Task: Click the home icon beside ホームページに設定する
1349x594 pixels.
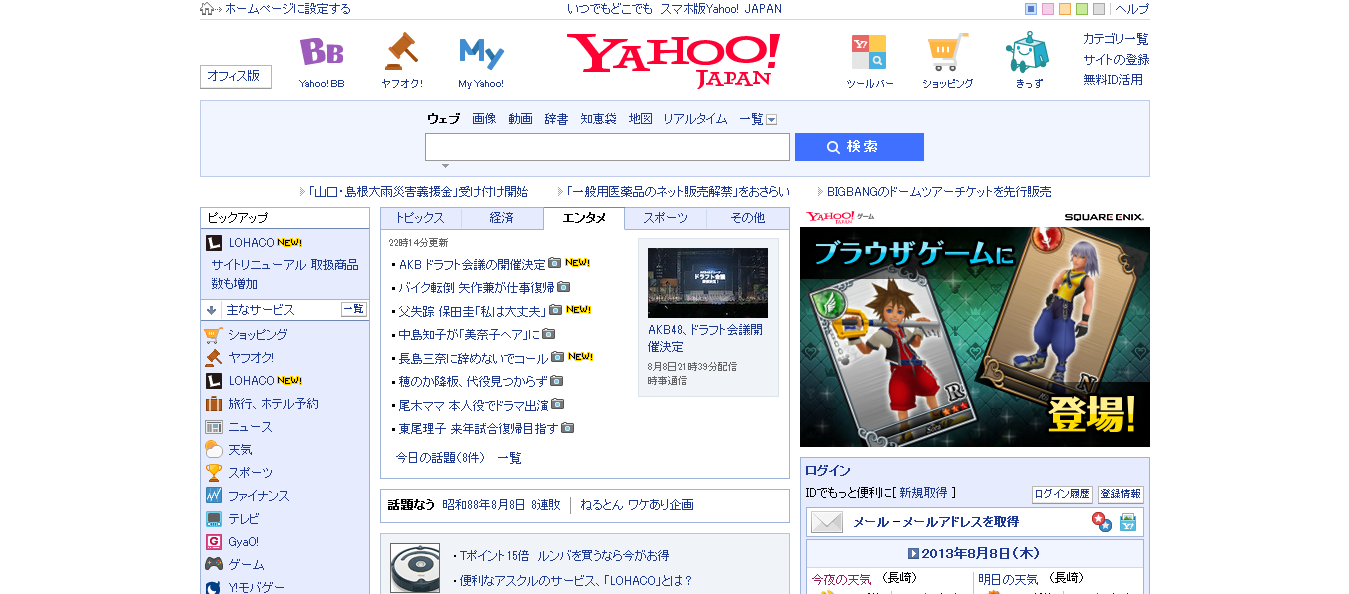Action: click(x=207, y=9)
